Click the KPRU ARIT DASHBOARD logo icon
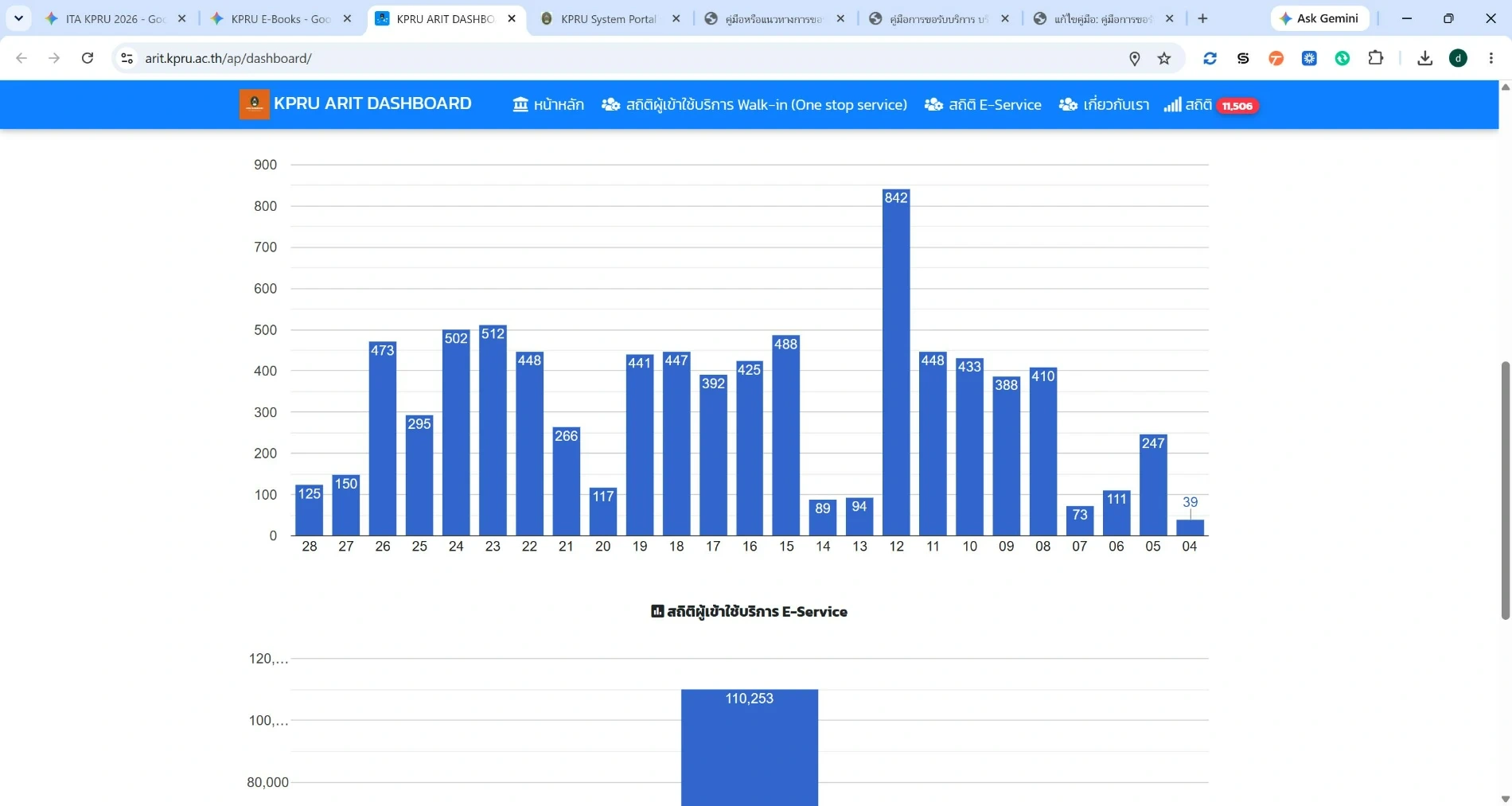Viewport: 1512px width, 806px height. click(x=254, y=104)
